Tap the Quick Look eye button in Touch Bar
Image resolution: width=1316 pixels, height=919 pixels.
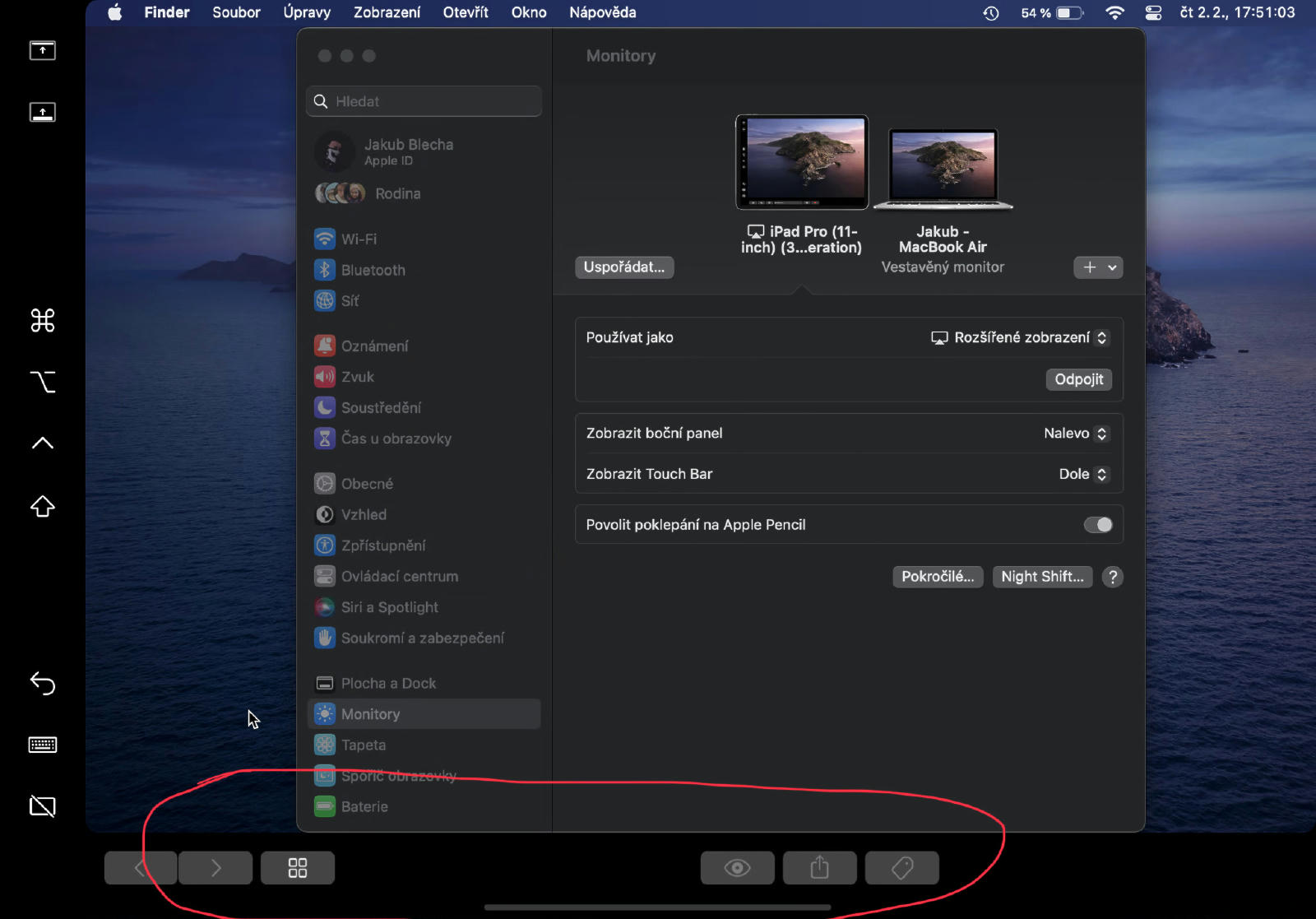point(738,868)
